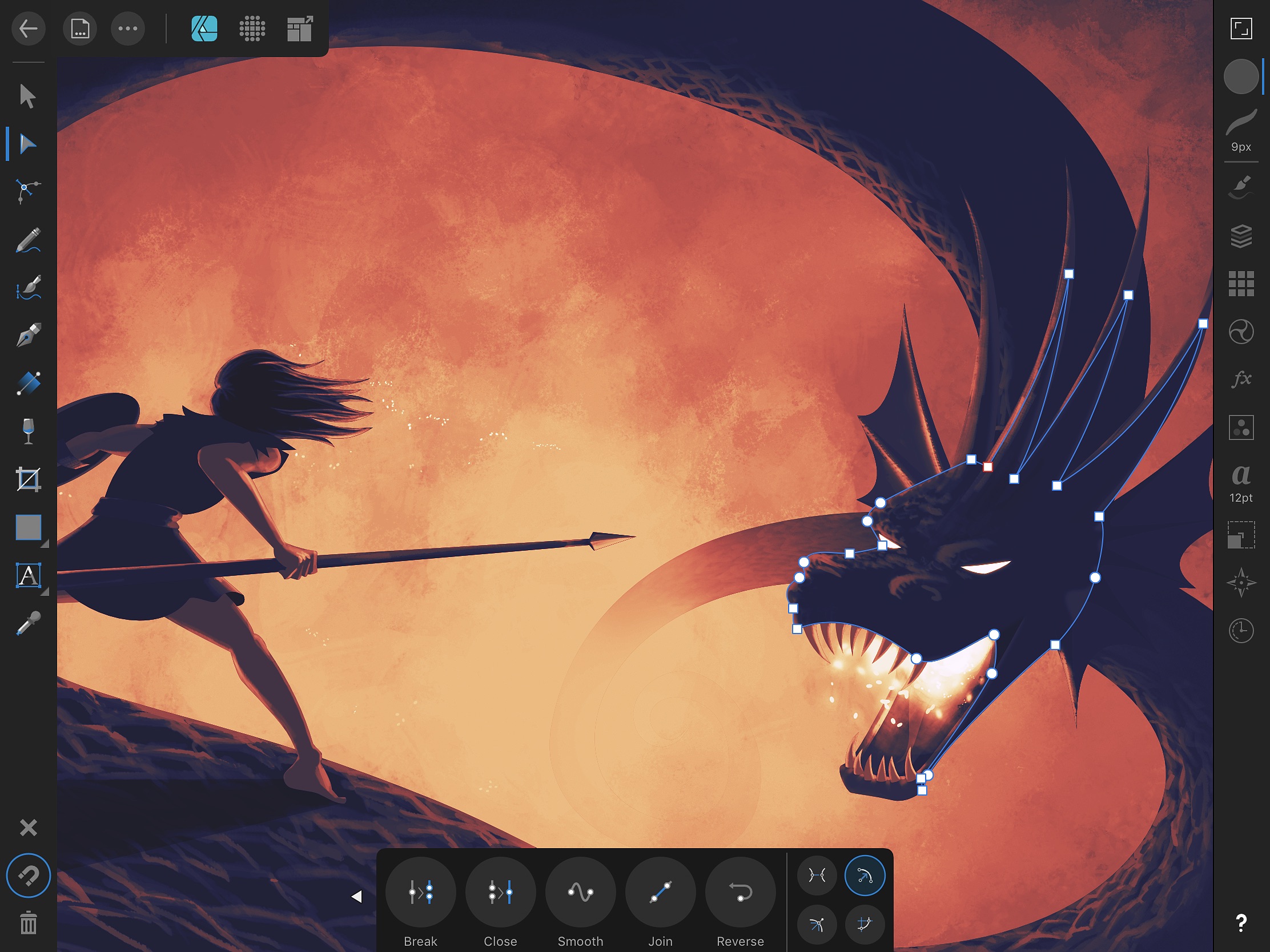Open the Brushes studio
The width and height of the screenshot is (1270, 952).
click(x=1241, y=187)
